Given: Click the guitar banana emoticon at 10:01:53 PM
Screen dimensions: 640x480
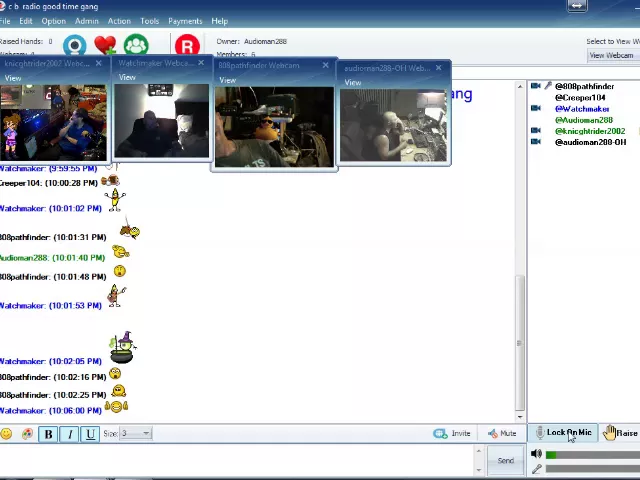Looking at the screenshot, I should 116,296.
